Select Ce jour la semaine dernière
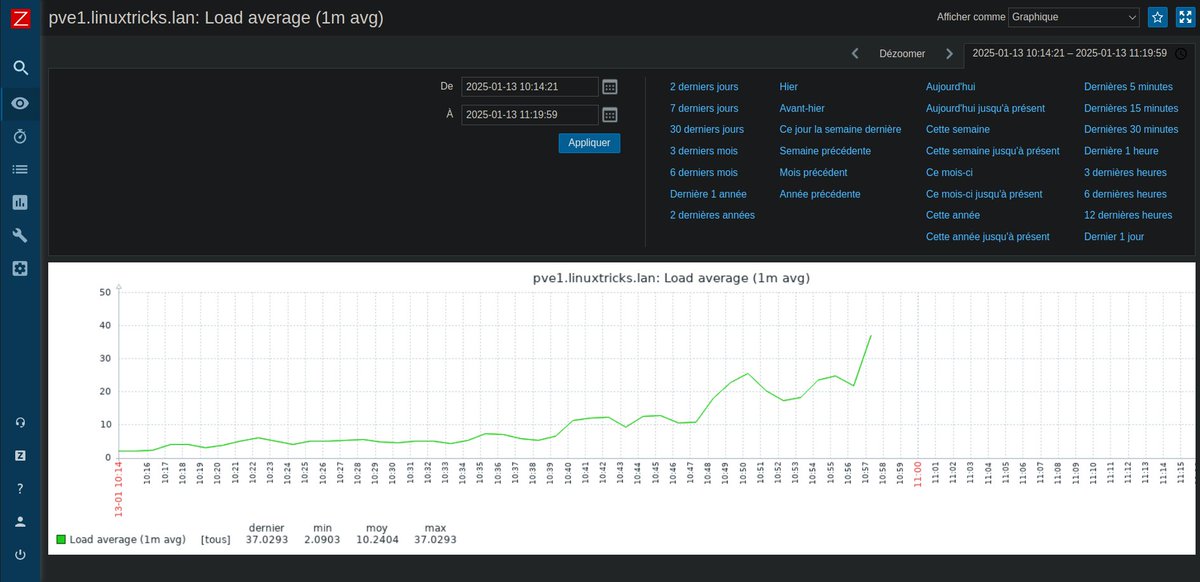The image size is (1200, 582). pos(840,129)
